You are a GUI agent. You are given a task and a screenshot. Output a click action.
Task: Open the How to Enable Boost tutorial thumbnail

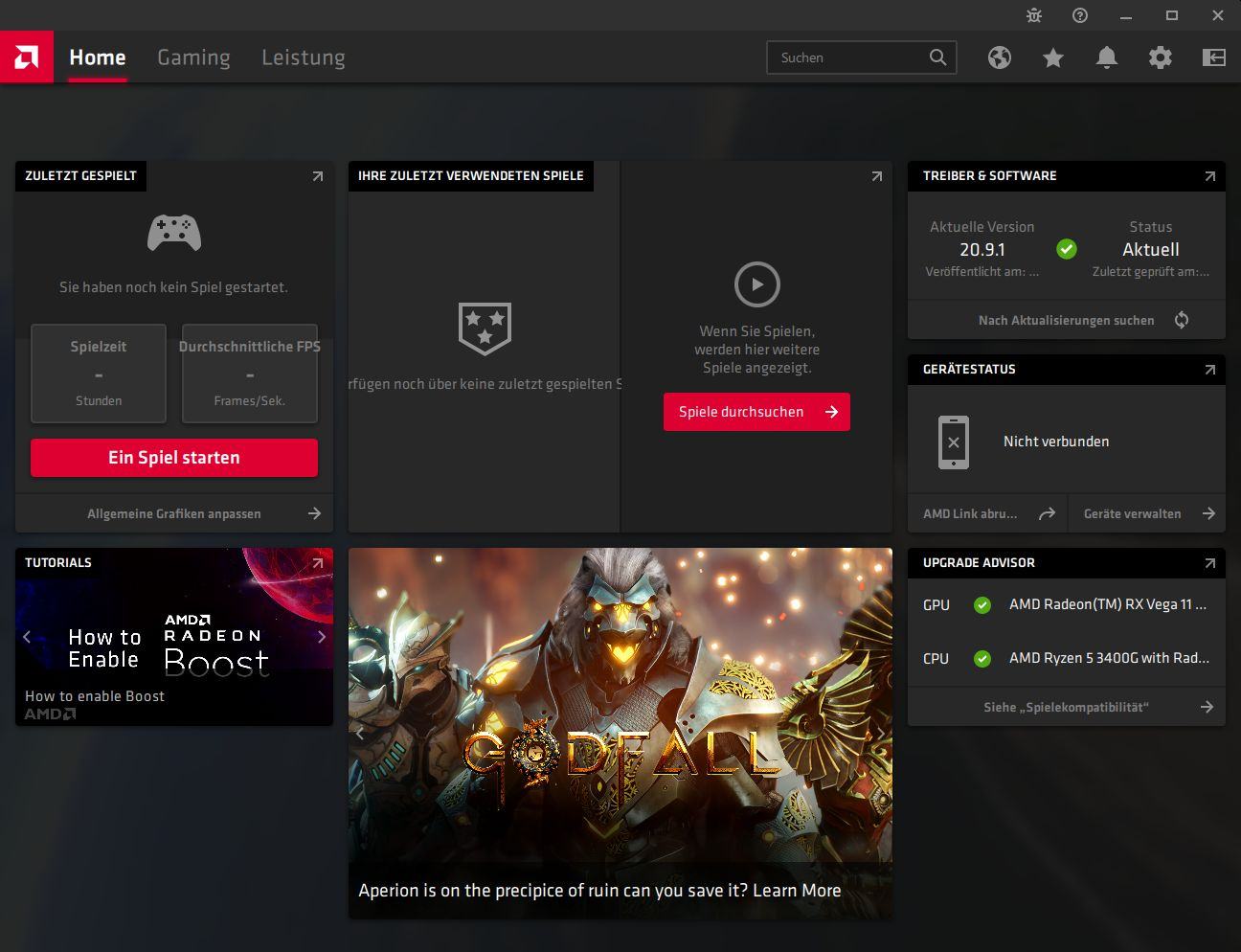click(174, 637)
